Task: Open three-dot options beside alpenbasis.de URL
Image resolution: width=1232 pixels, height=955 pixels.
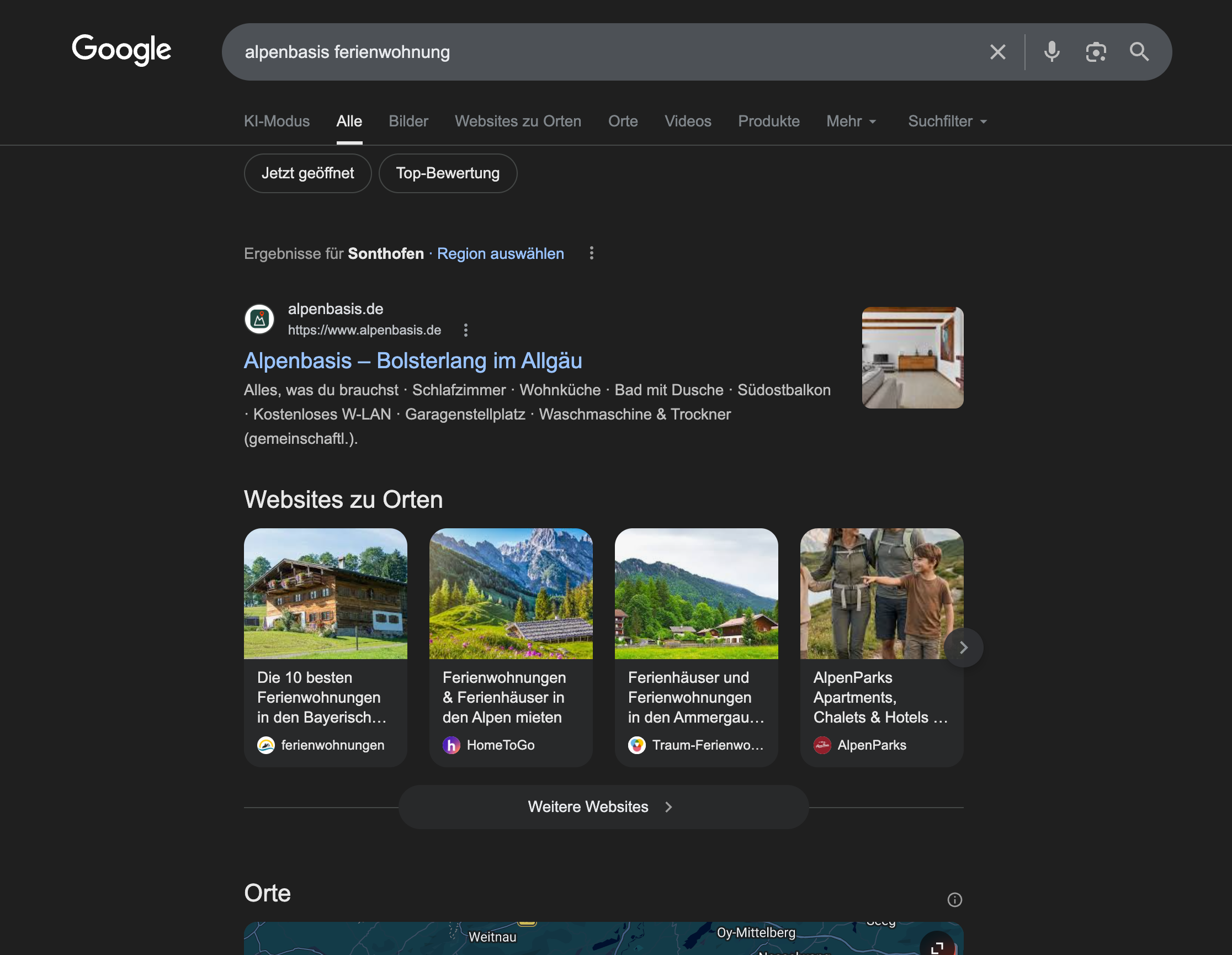Action: (465, 330)
